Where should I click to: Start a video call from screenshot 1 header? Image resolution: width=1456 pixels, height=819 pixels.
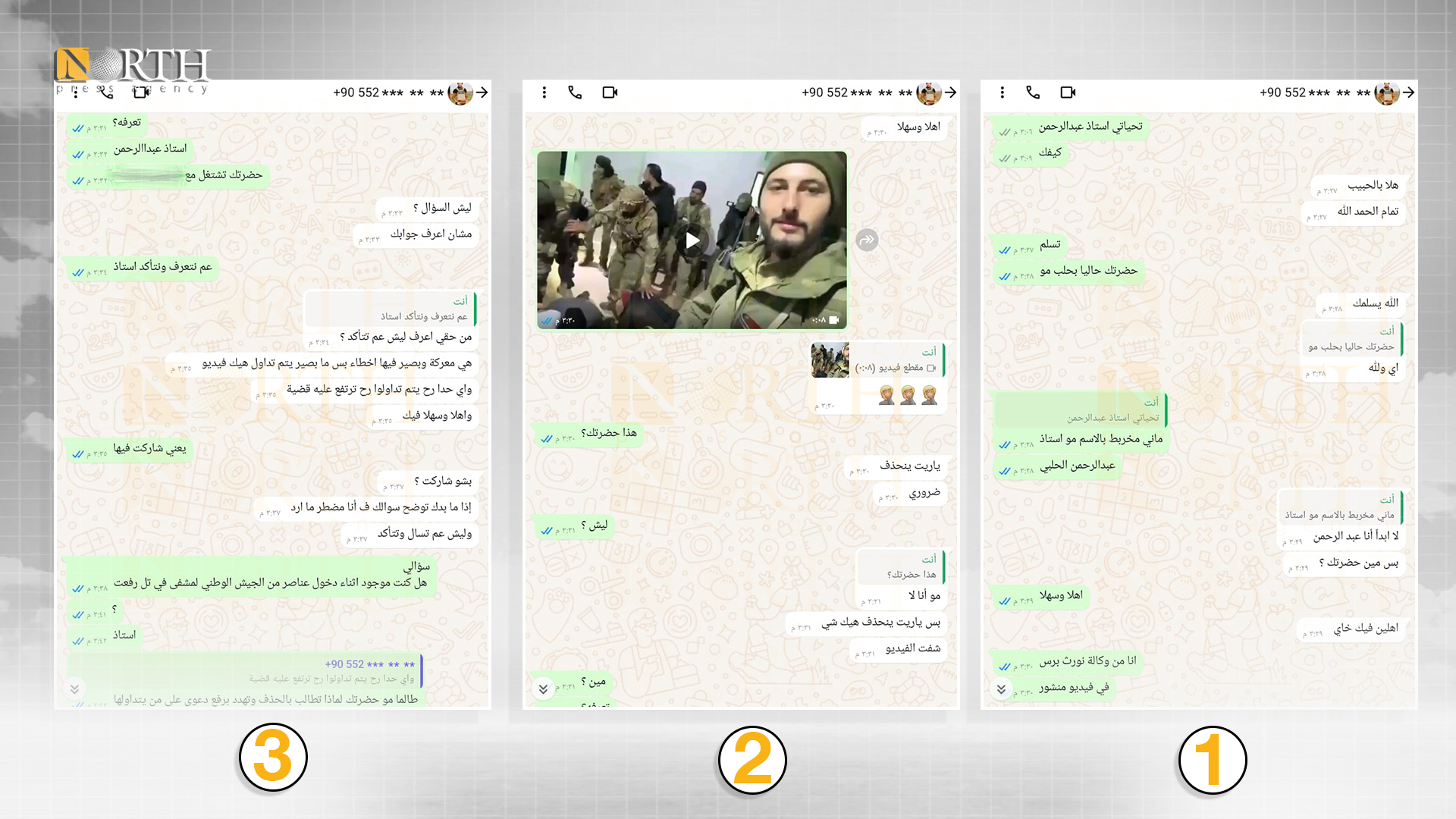pyautogui.click(x=1068, y=93)
